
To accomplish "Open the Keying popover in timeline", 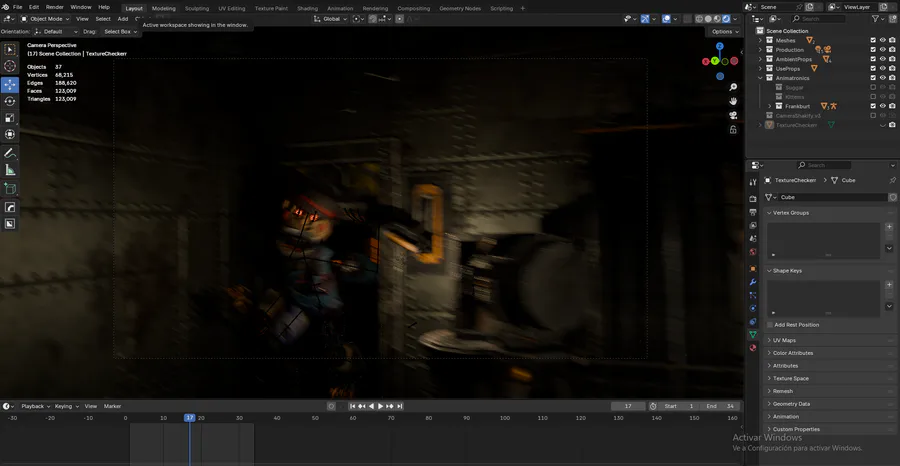I will (x=67, y=406).
